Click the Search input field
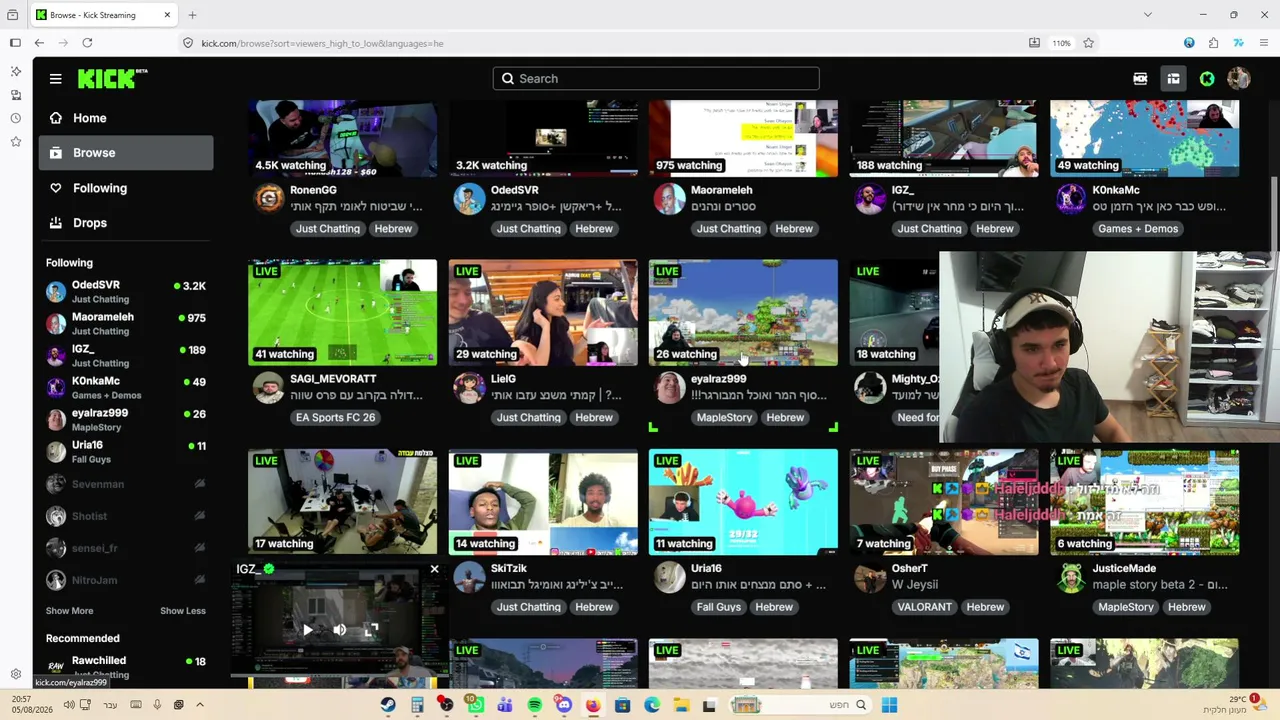Image resolution: width=1280 pixels, height=720 pixels. click(656, 79)
